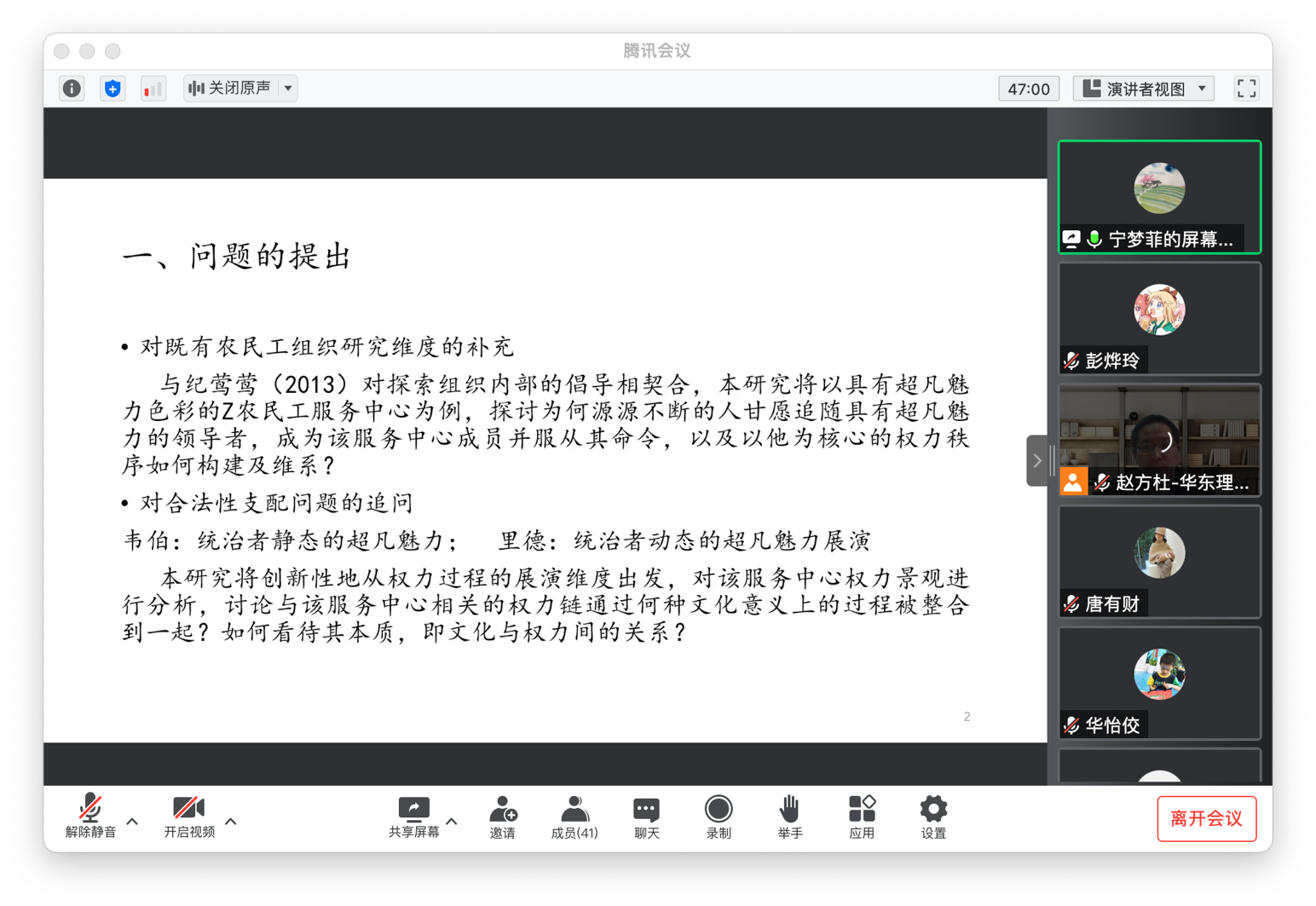
Task: Click the red leave meeting button
Action: tap(1206, 818)
